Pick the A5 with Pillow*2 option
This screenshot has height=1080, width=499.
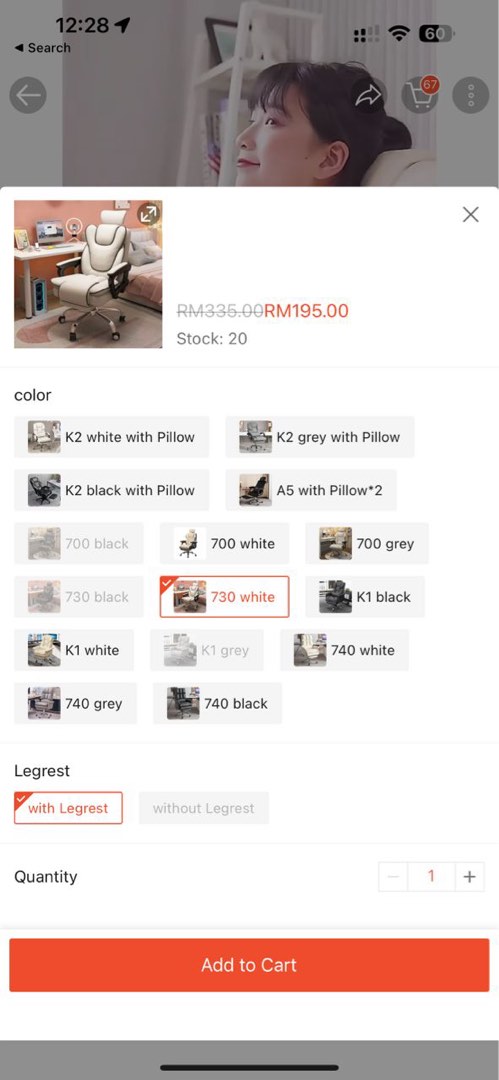click(311, 490)
